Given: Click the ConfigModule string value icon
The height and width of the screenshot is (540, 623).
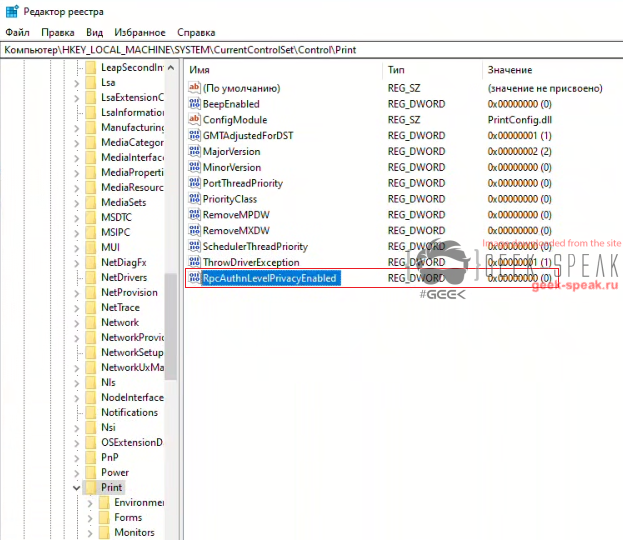Looking at the screenshot, I should [195, 120].
